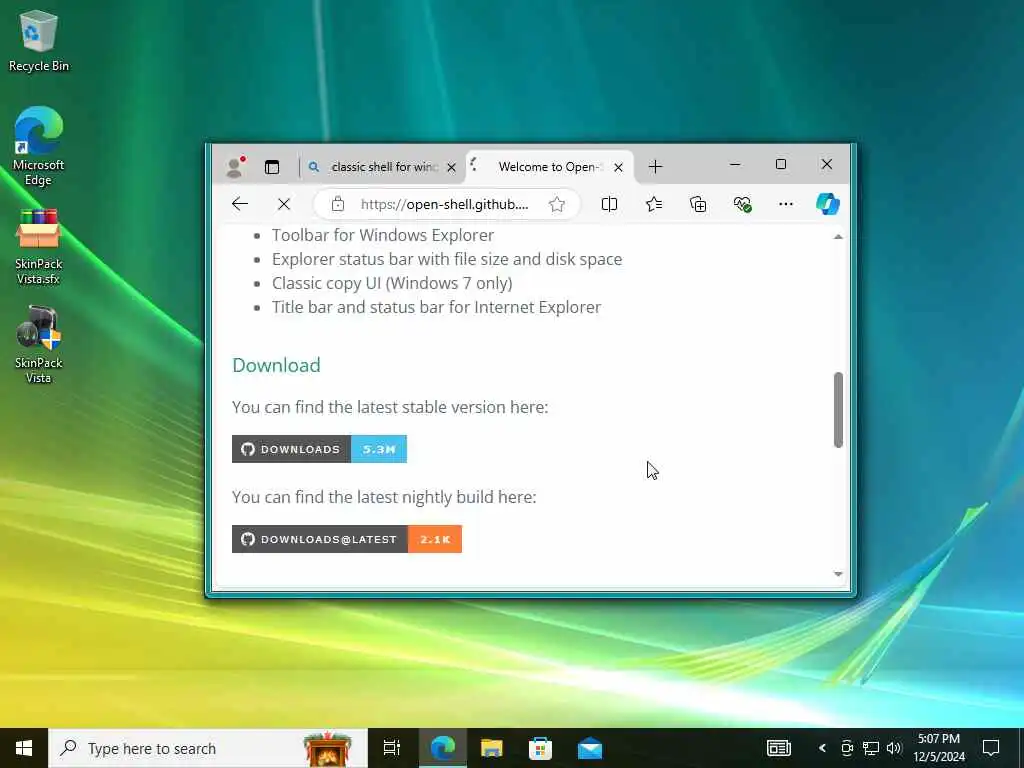
Task: Click the vertical scrollbar thumb
Action: (838, 410)
